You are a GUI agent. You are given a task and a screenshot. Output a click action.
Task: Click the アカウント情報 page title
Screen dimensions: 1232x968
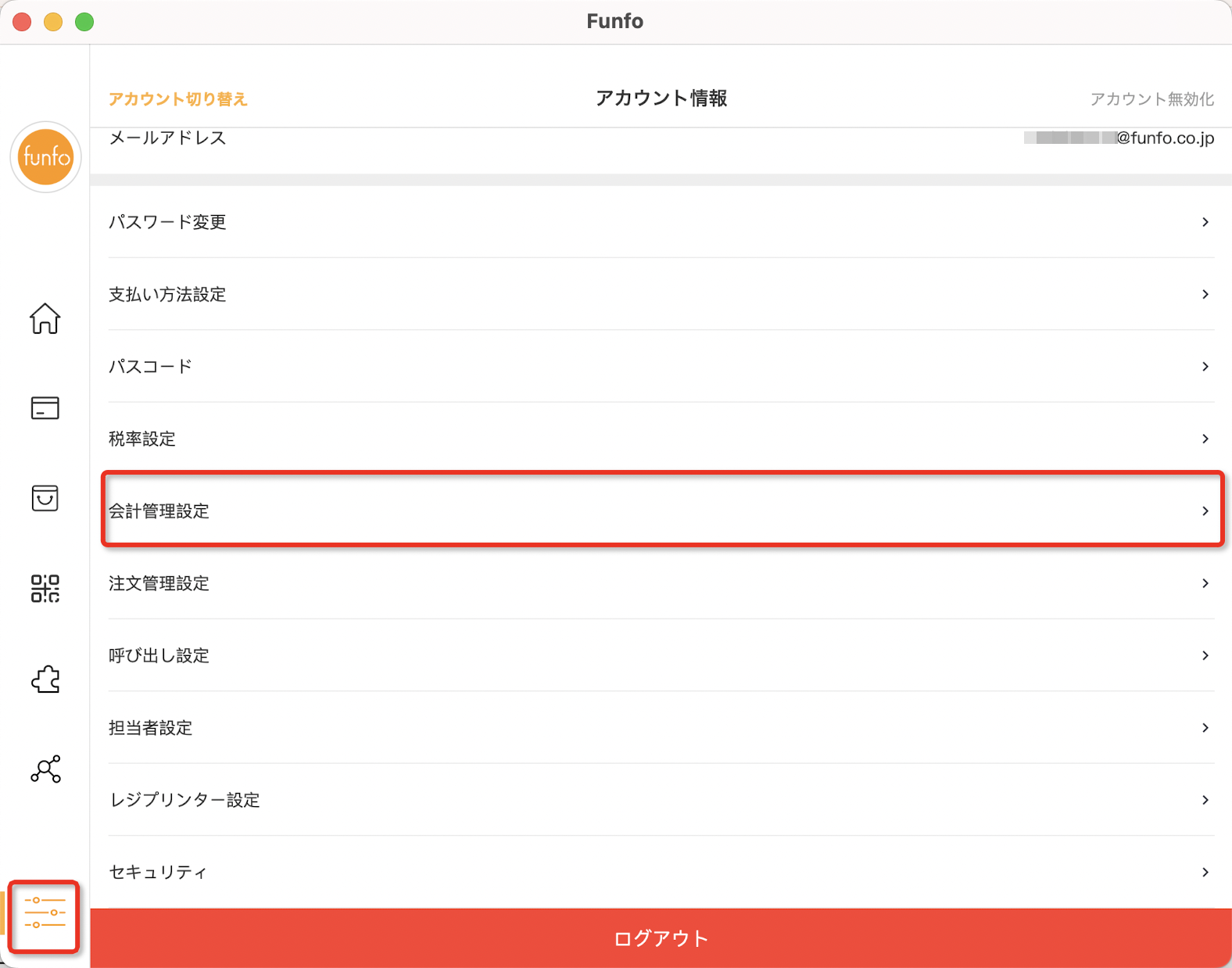point(661,99)
